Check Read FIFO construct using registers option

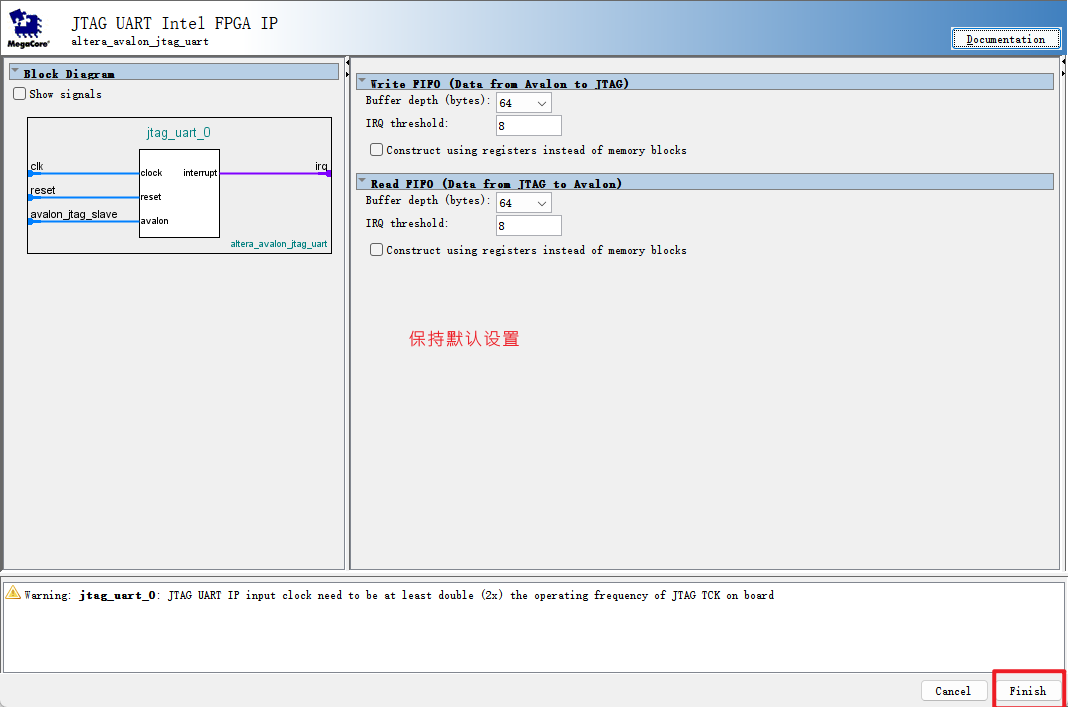click(x=376, y=250)
